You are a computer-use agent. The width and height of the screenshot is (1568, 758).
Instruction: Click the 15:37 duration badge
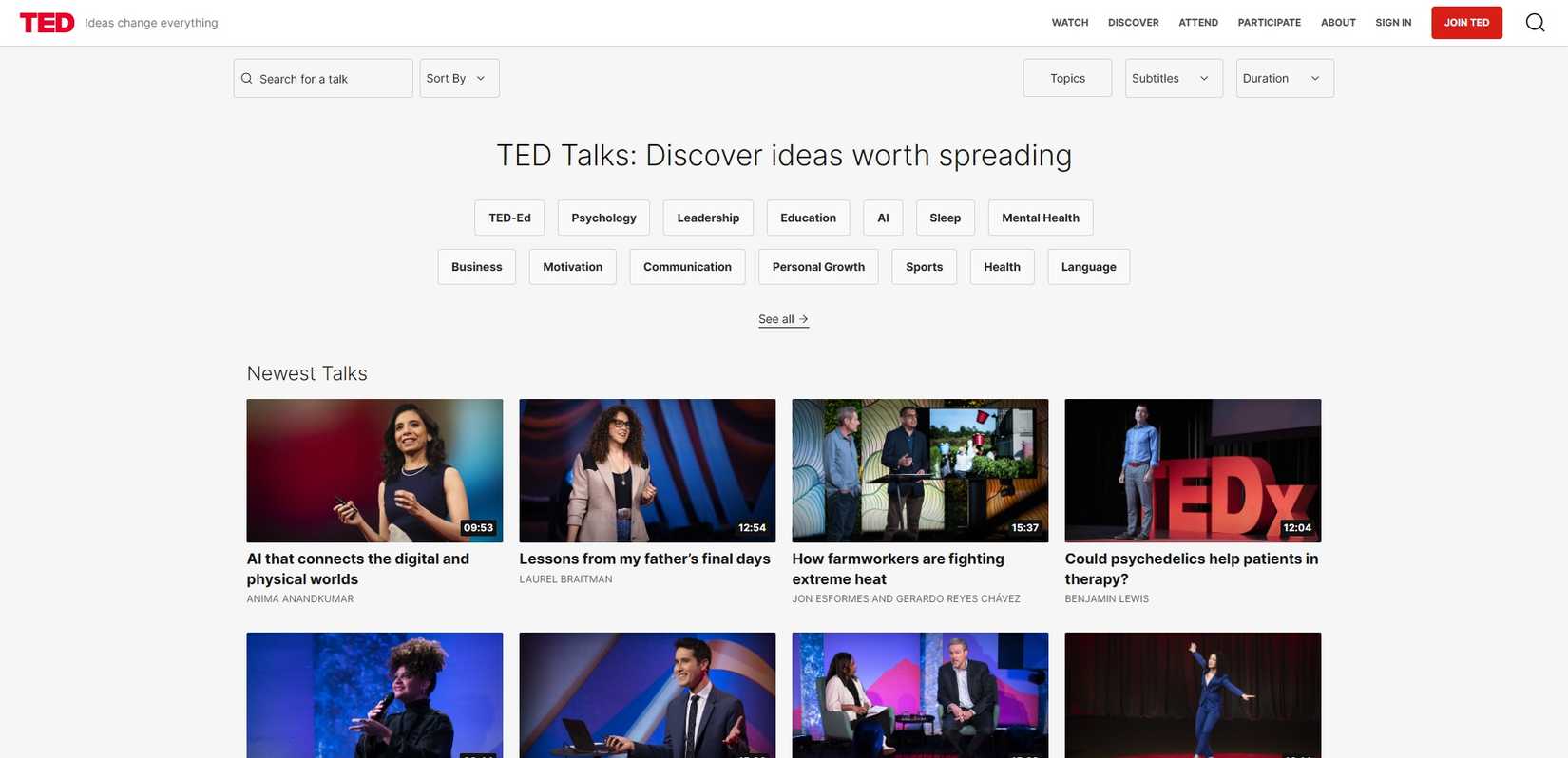[x=1024, y=528]
